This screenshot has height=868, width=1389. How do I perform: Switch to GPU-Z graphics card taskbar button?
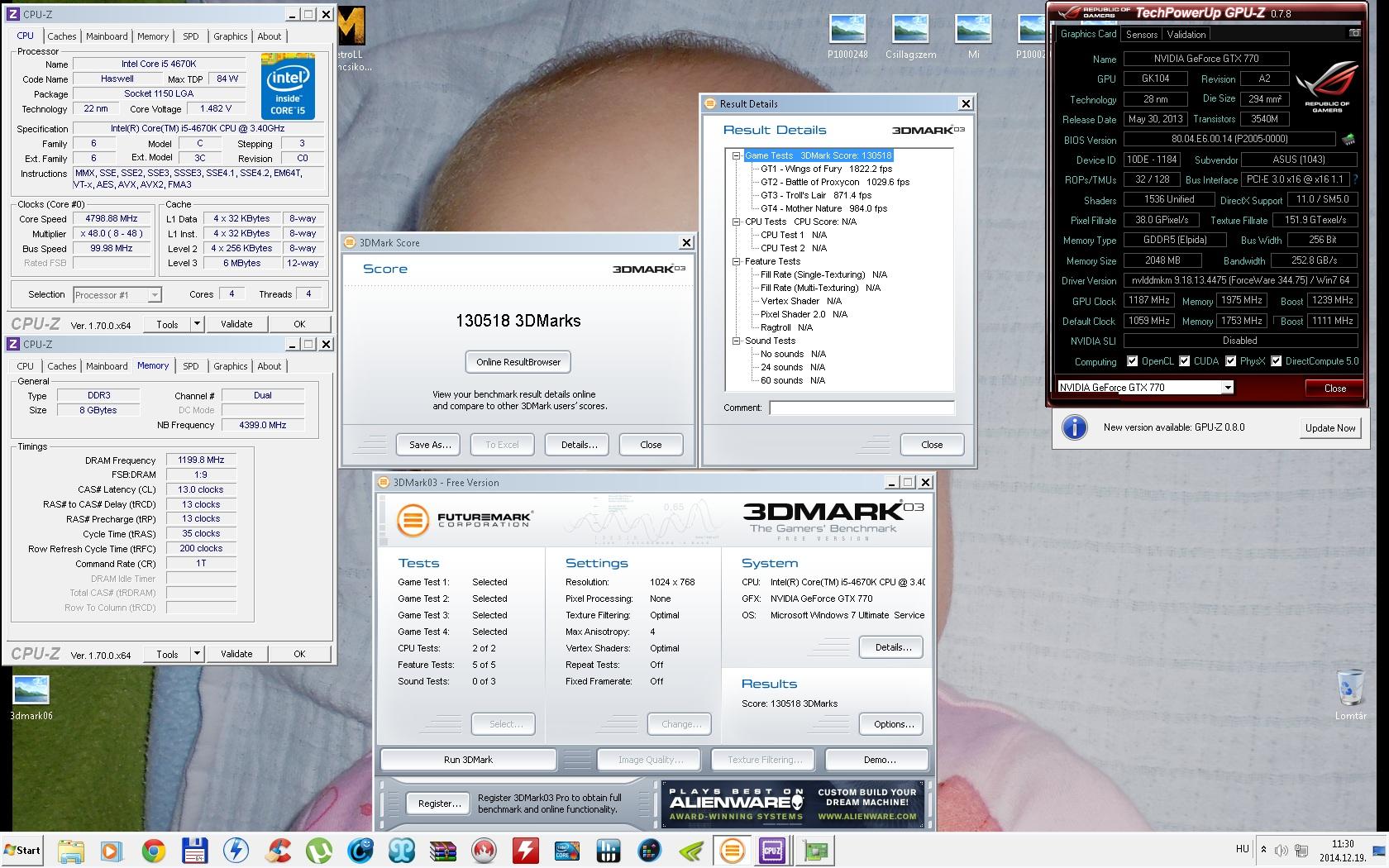(x=816, y=851)
